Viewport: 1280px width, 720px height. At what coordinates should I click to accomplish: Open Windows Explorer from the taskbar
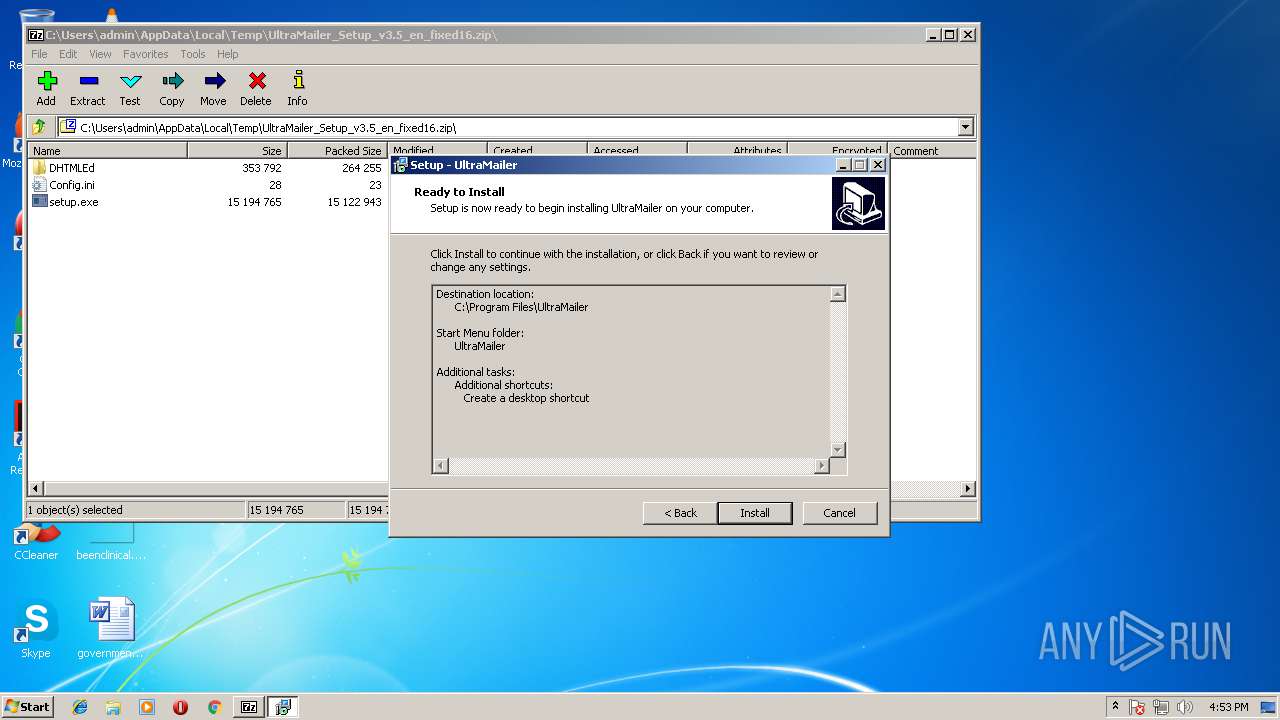tap(113, 707)
